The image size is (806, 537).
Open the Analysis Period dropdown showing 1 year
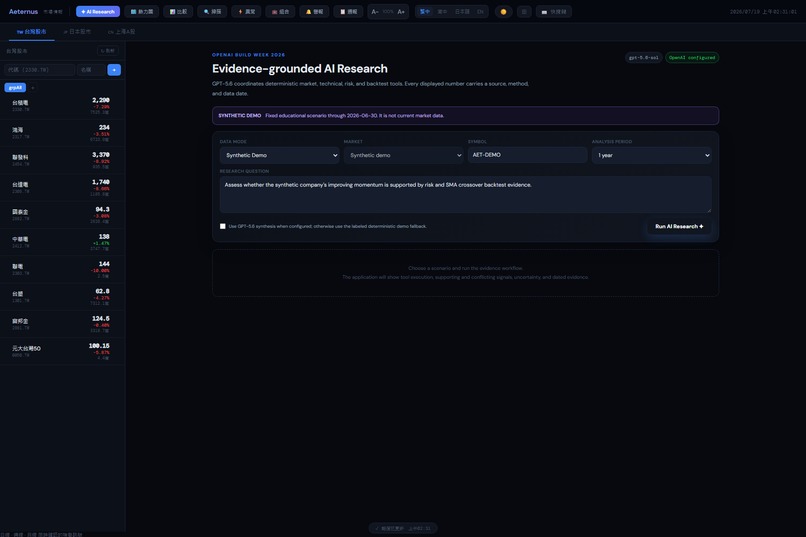point(651,155)
